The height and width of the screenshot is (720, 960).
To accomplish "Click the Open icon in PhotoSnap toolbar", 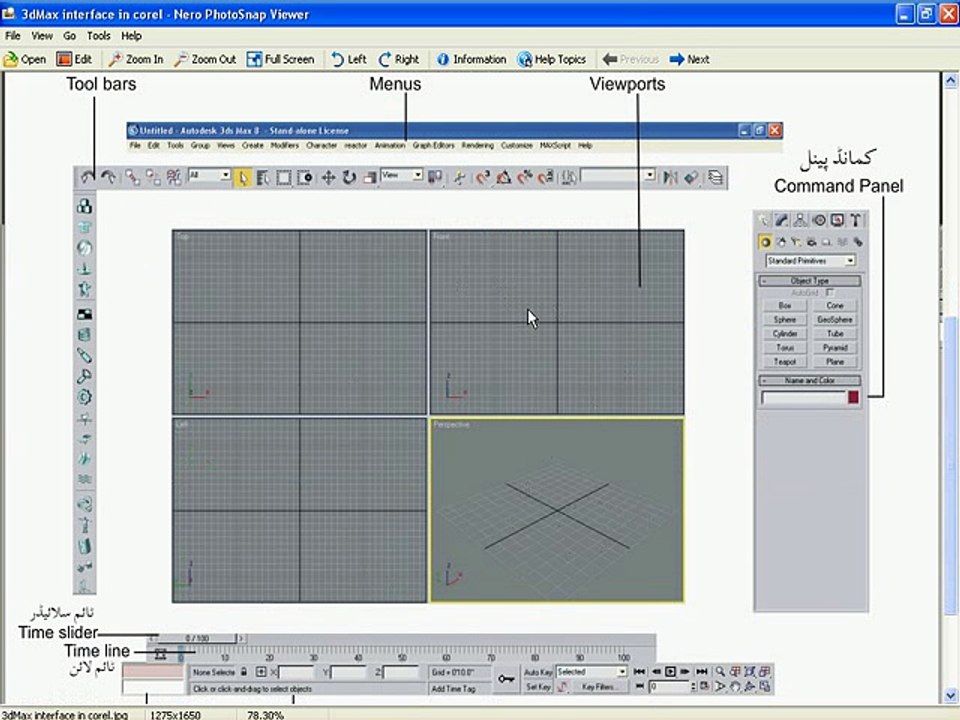I will pyautogui.click(x=11, y=59).
